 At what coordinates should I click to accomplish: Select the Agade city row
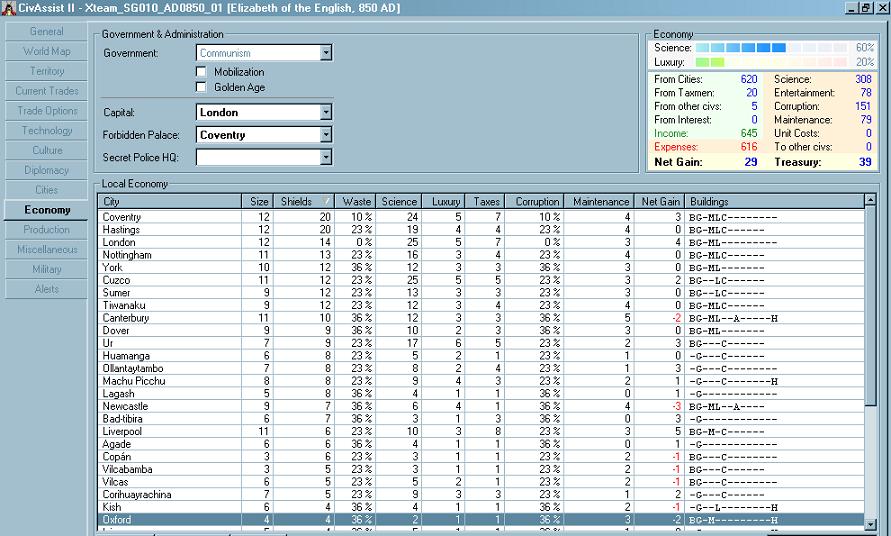[x=481, y=444]
